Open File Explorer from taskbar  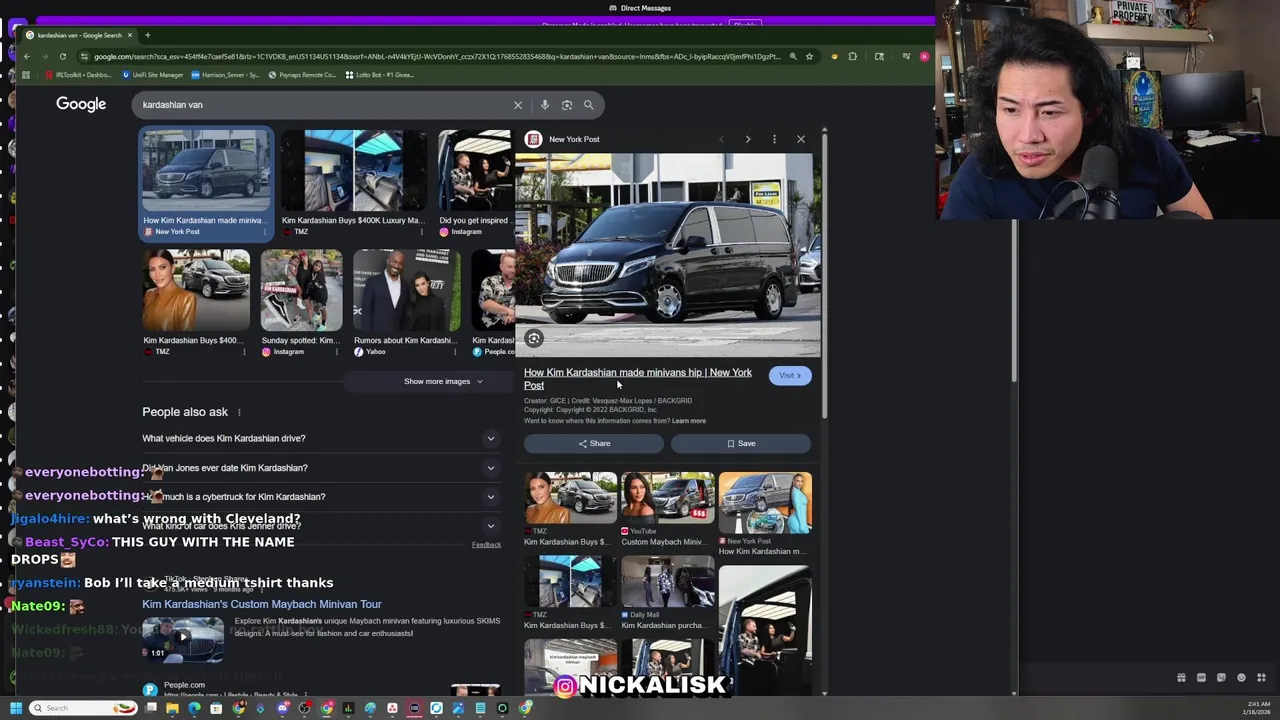(172, 708)
